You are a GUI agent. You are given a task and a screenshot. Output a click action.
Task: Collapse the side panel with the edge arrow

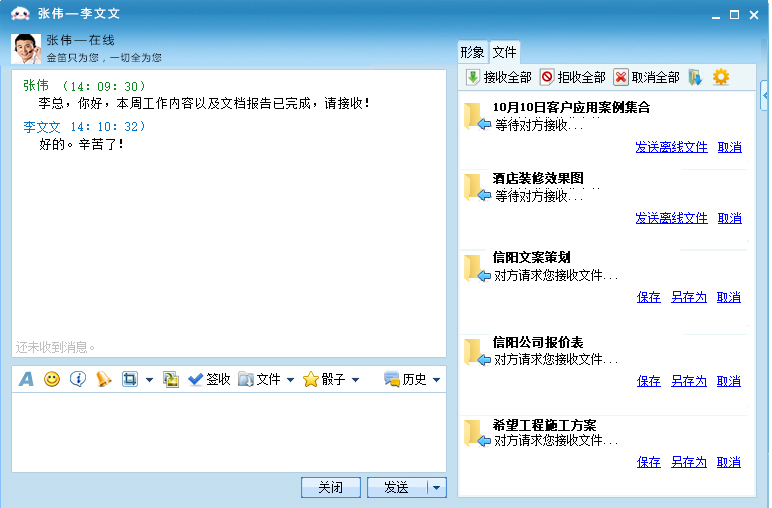pyautogui.click(x=765, y=95)
